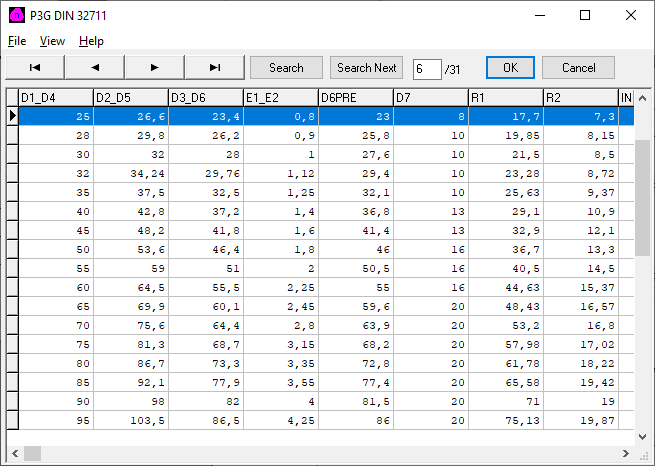Jump to the first record
The height and width of the screenshot is (466, 655).
pos(35,68)
